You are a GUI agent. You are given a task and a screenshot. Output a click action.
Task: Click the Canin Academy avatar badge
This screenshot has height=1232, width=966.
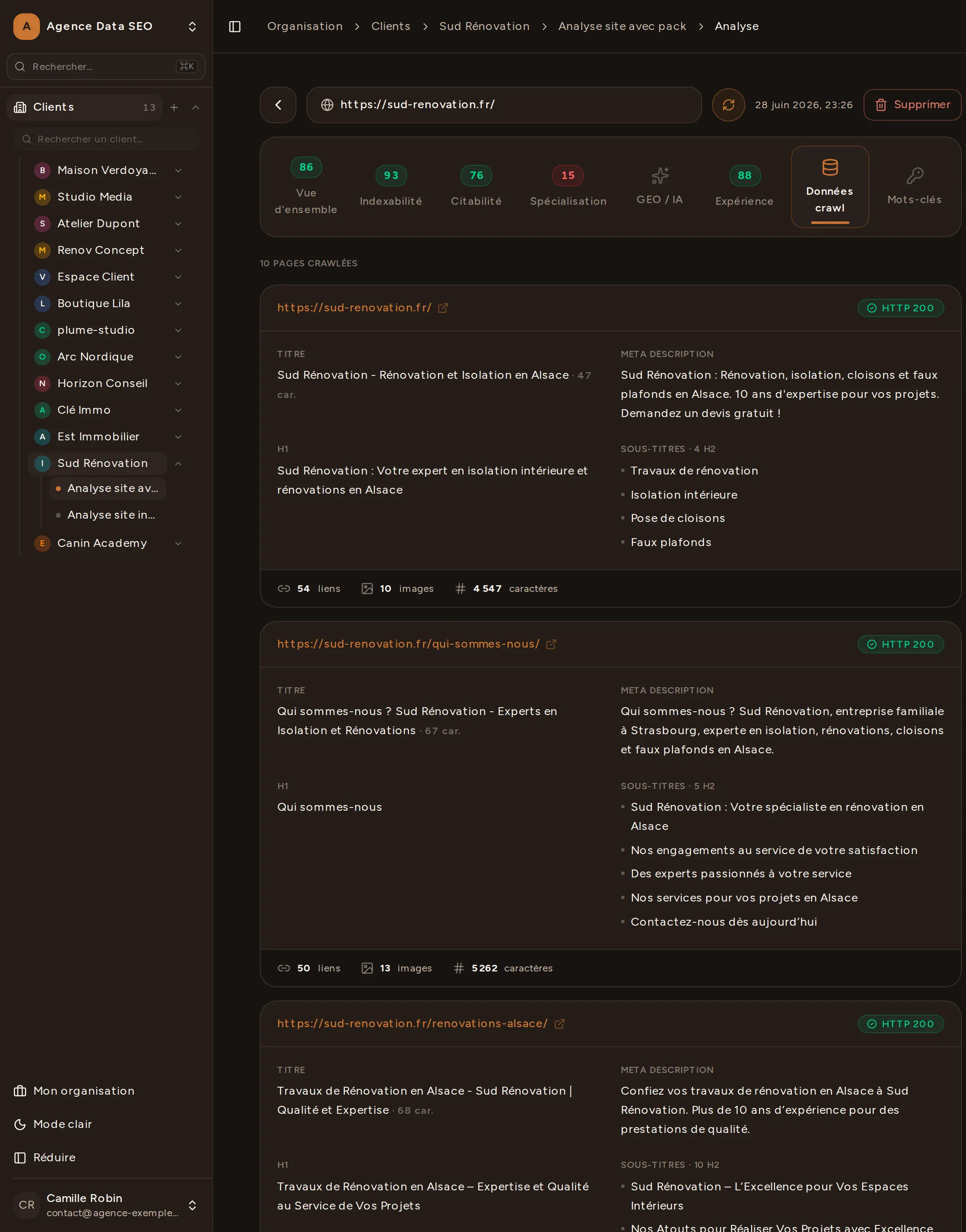pos(42,543)
